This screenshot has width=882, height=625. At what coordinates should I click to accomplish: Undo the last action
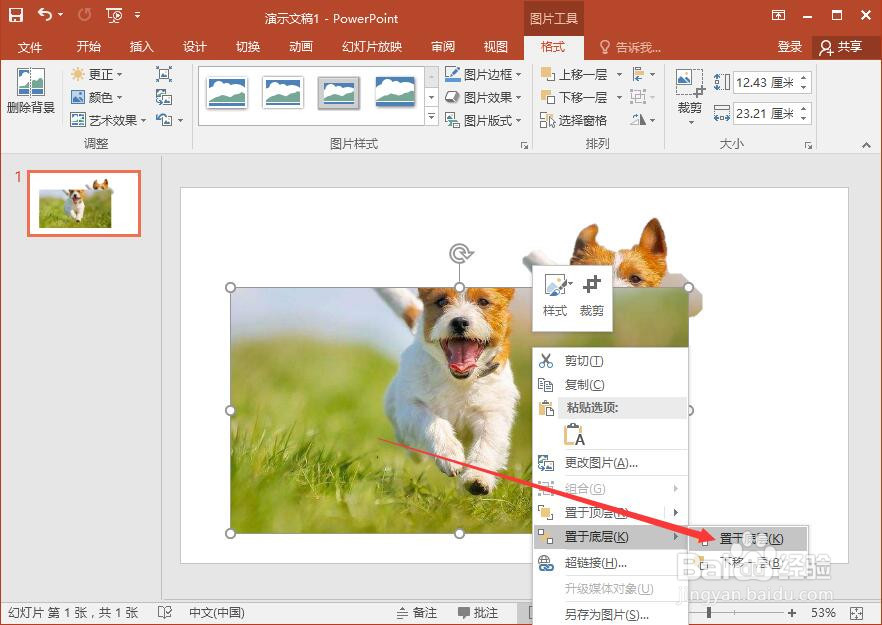(x=45, y=15)
